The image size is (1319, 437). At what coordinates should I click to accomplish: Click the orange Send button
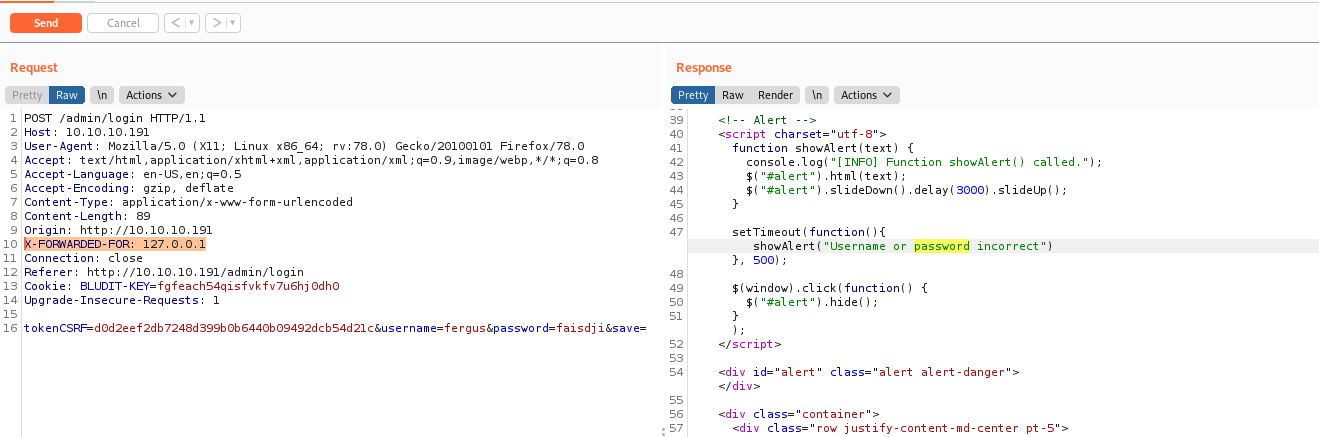click(x=46, y=22)
